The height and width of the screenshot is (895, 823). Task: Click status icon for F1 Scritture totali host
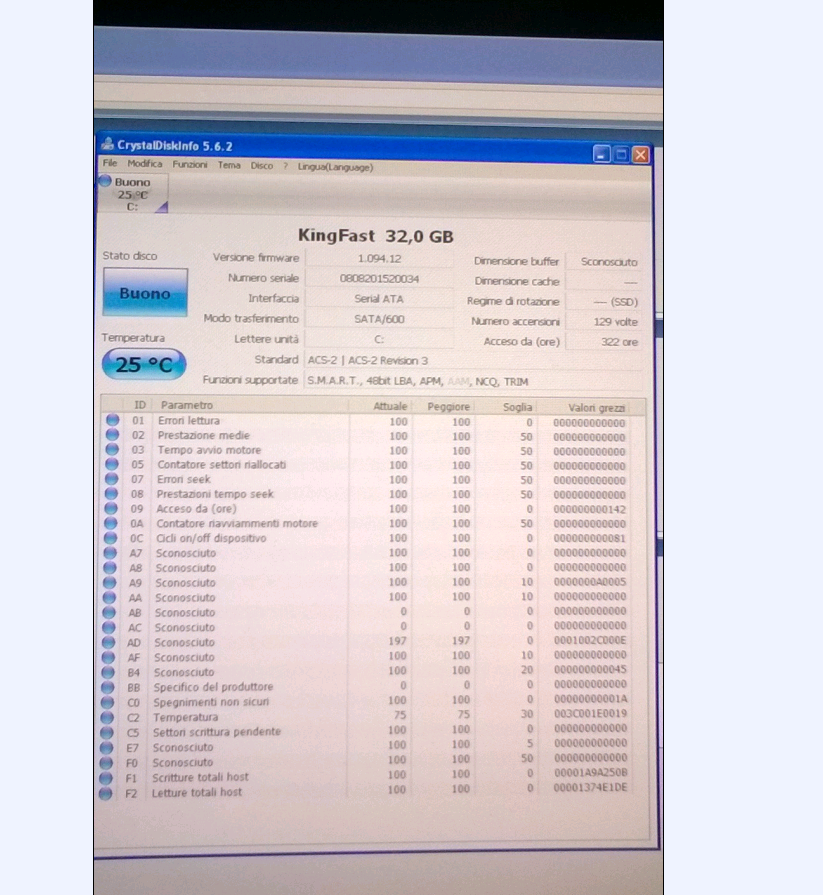coord(106,777)
